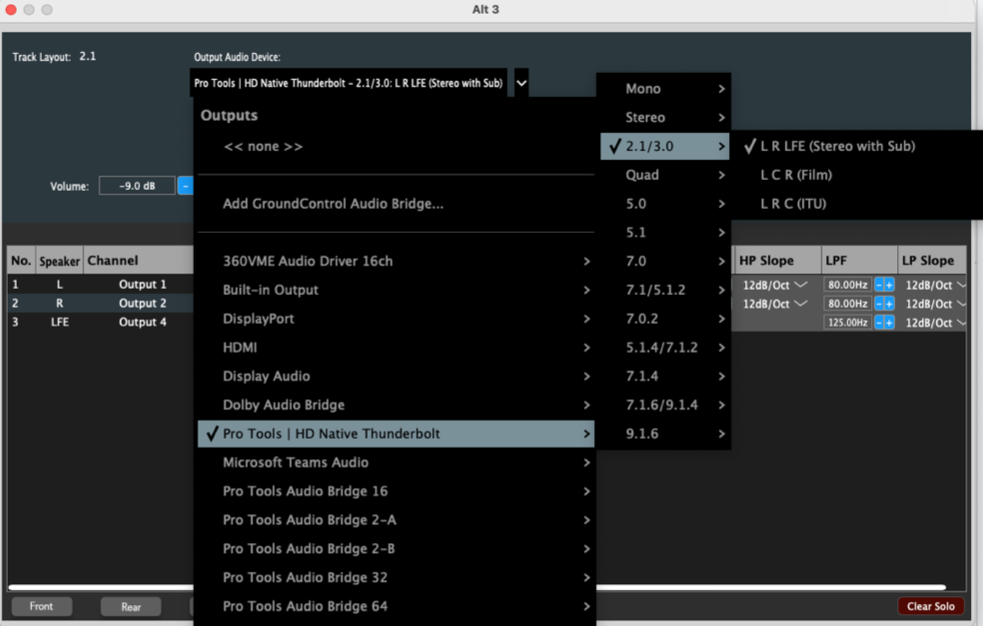Select speaker row 2 Output 2
983x627 pixels.
pyautogui.click(x=100, y=303)
